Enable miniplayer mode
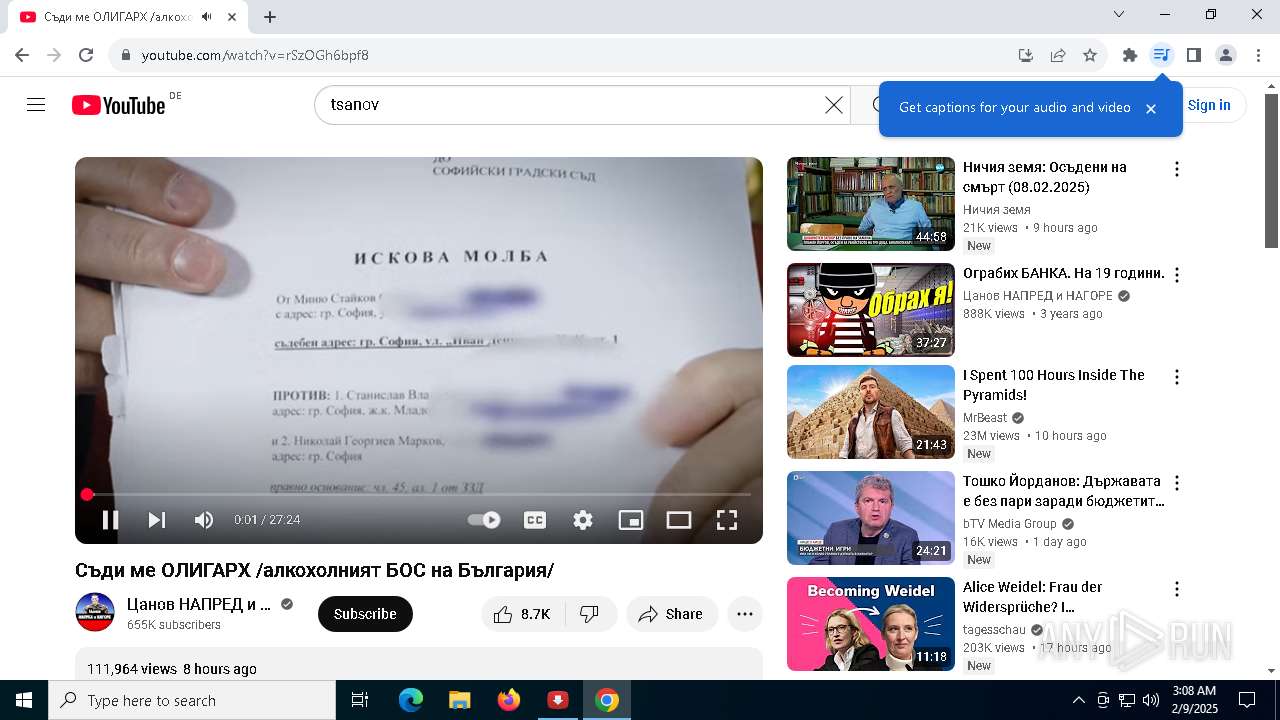1280x720 pixels. click(631, 520)
